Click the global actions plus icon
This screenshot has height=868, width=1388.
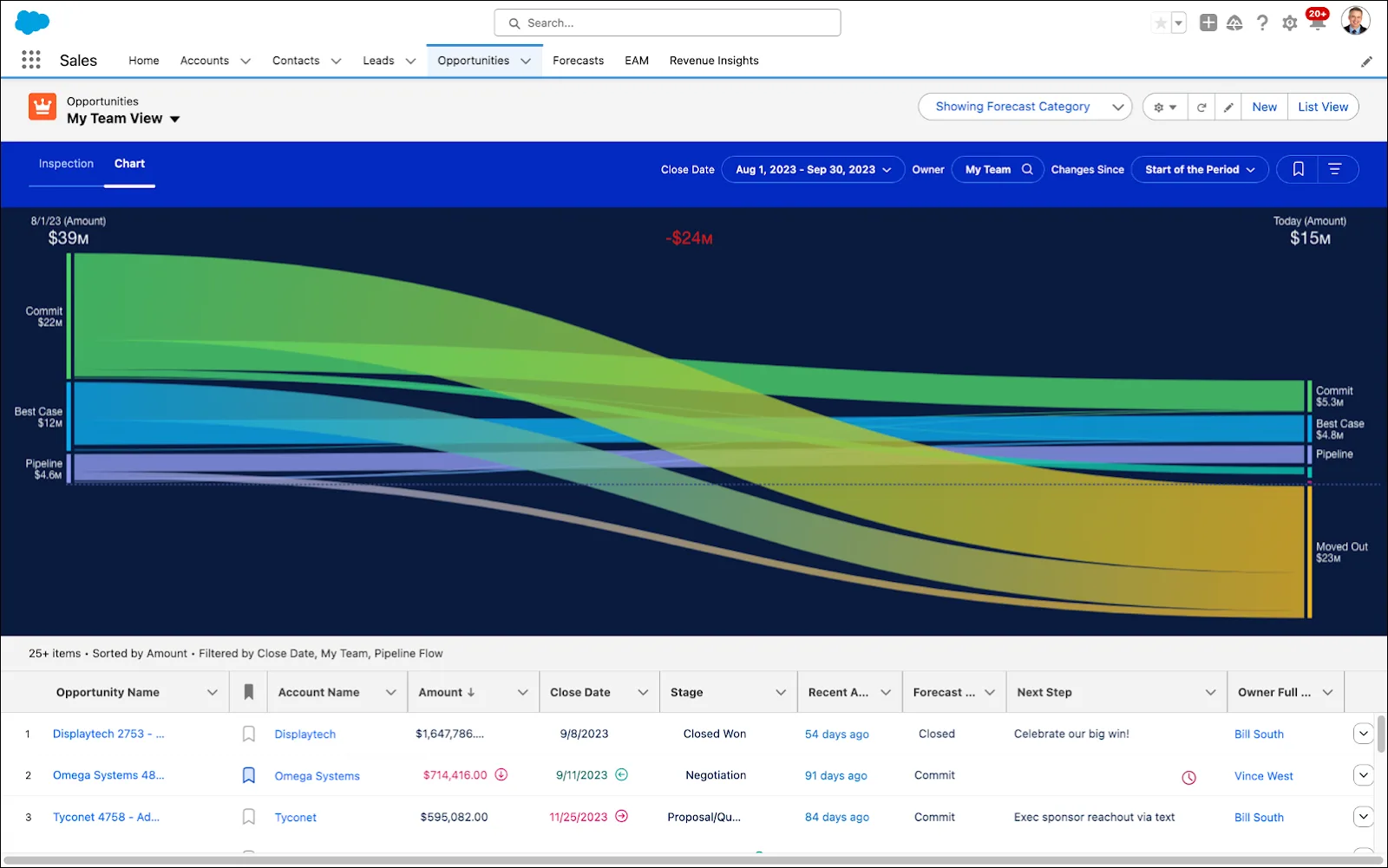(1208, 23)
